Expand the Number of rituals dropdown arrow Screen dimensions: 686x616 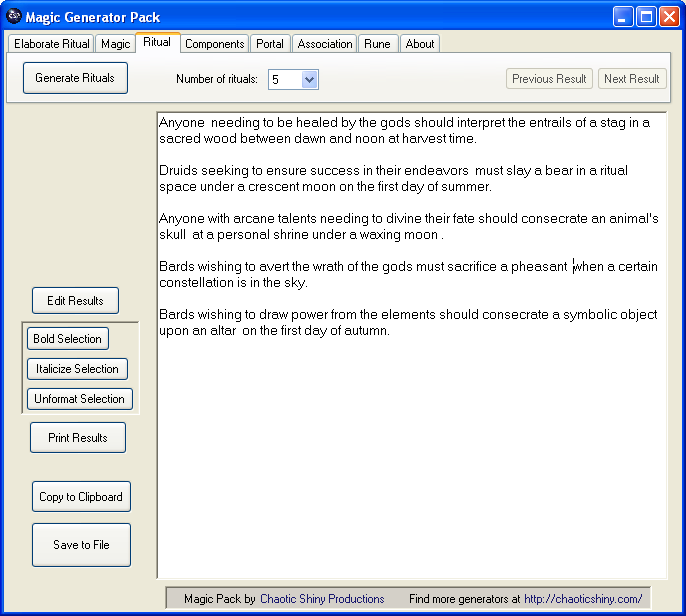click(x=309, y=80)
